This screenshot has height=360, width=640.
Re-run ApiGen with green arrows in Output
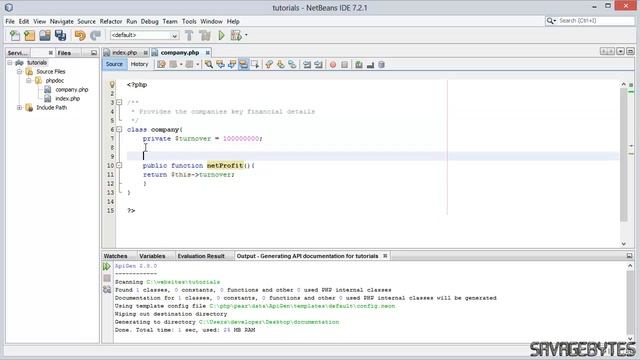(x=107, y=267)
